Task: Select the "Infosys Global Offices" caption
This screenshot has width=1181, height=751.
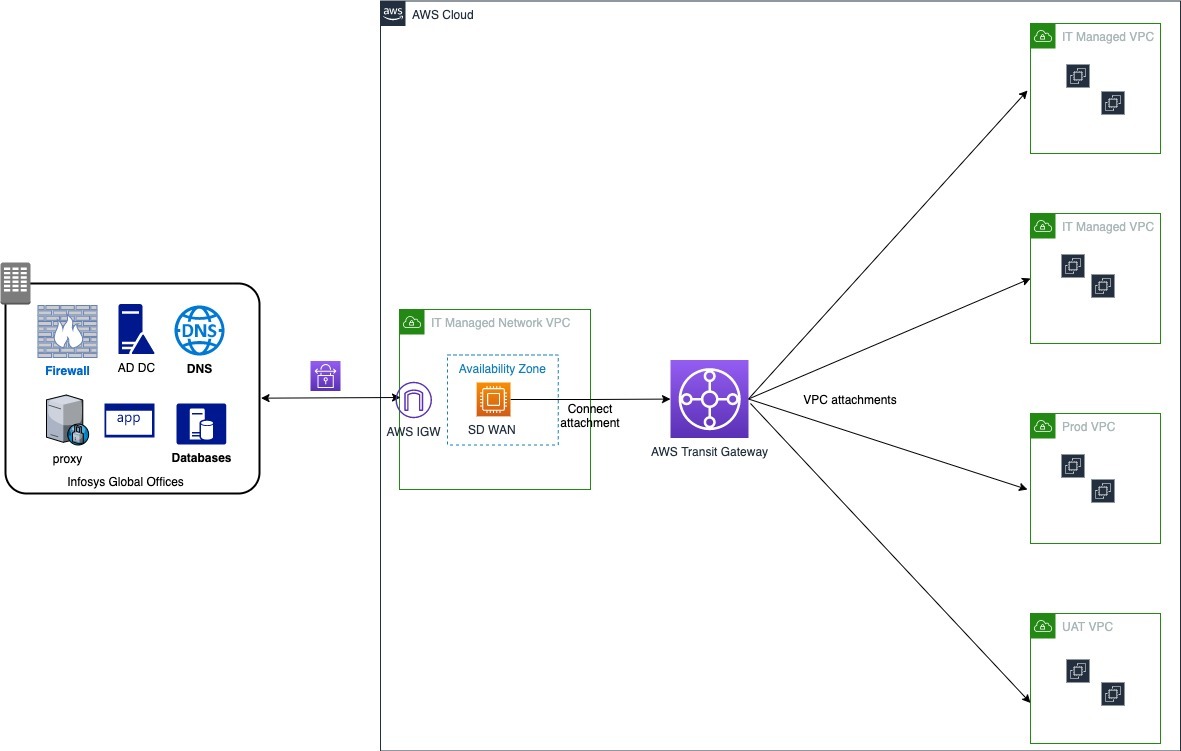Action: click(x=125, y=482)
